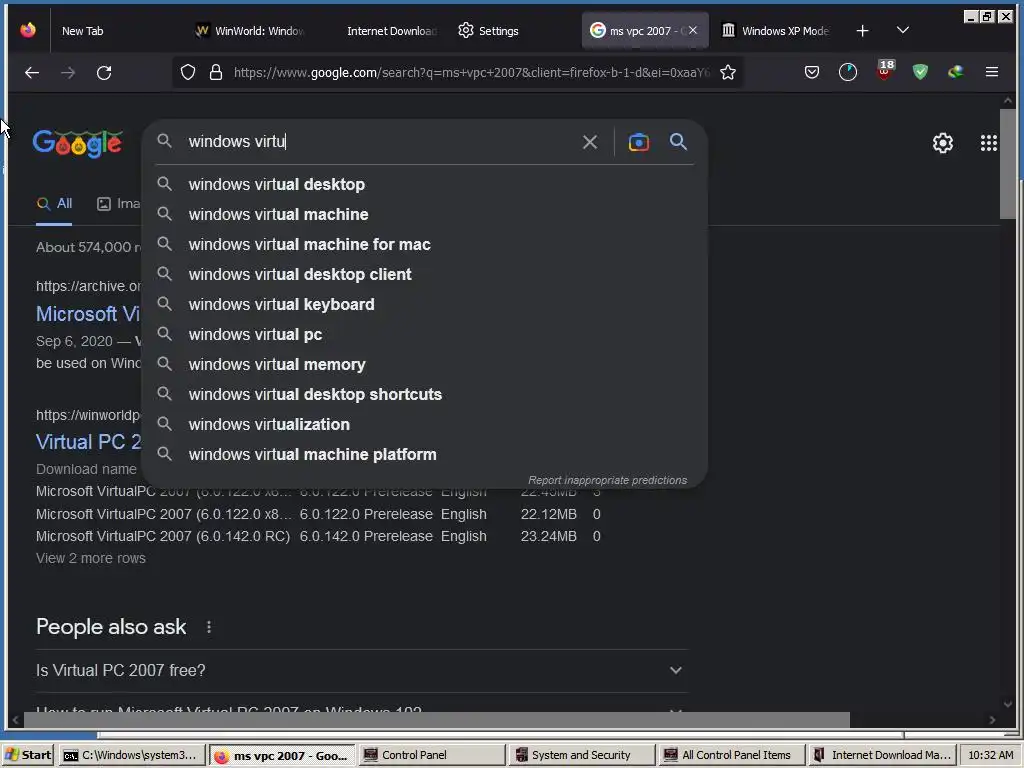1024x768 pixels.
Task: Click the address bar URL
Action: pyautogui.click(x=472, y=72)
